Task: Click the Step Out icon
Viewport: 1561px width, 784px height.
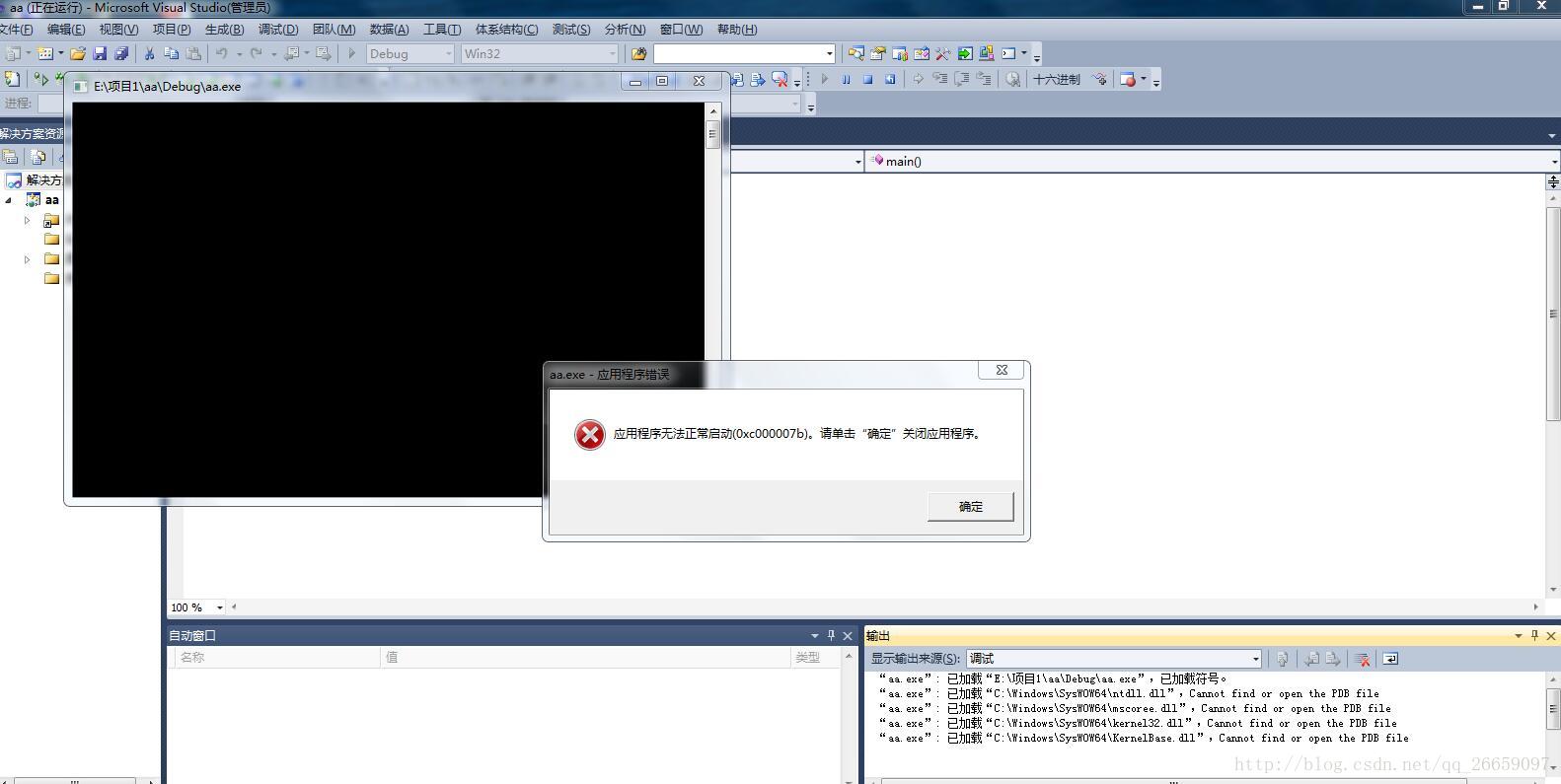Action: coord(983,79)
